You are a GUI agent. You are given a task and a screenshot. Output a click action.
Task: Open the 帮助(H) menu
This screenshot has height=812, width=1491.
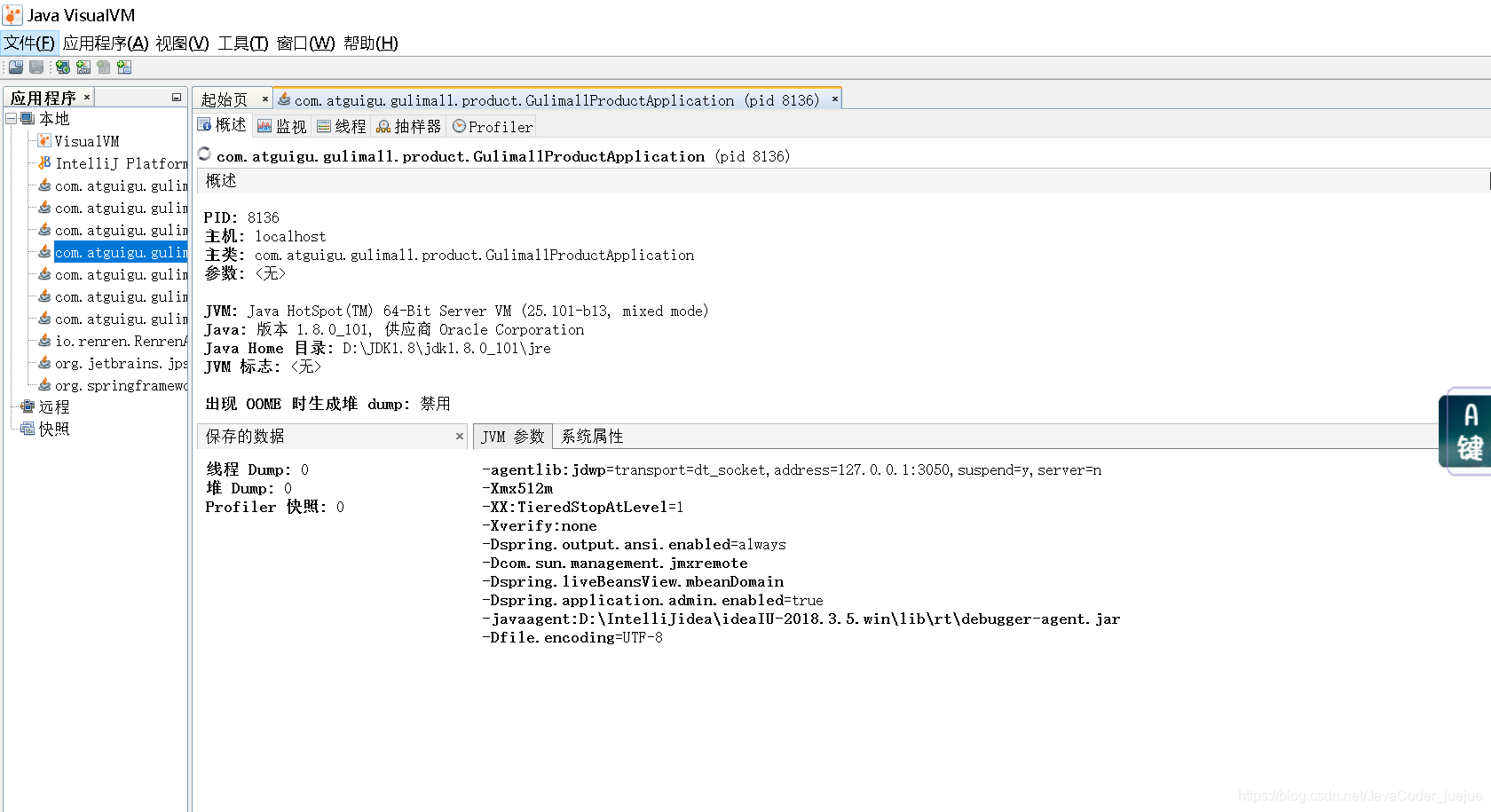(371, 43)
